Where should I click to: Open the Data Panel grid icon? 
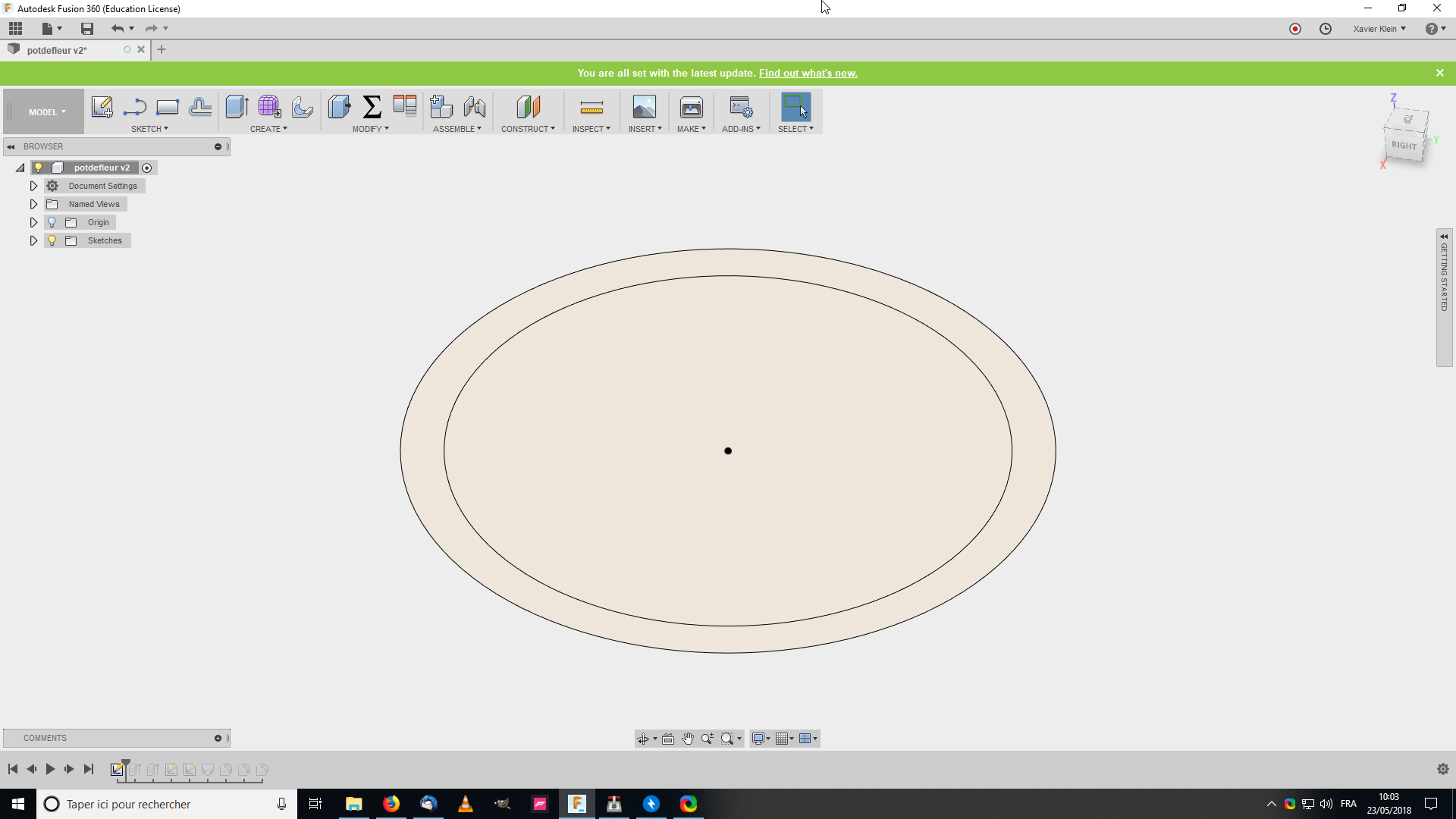pos(16,29)
